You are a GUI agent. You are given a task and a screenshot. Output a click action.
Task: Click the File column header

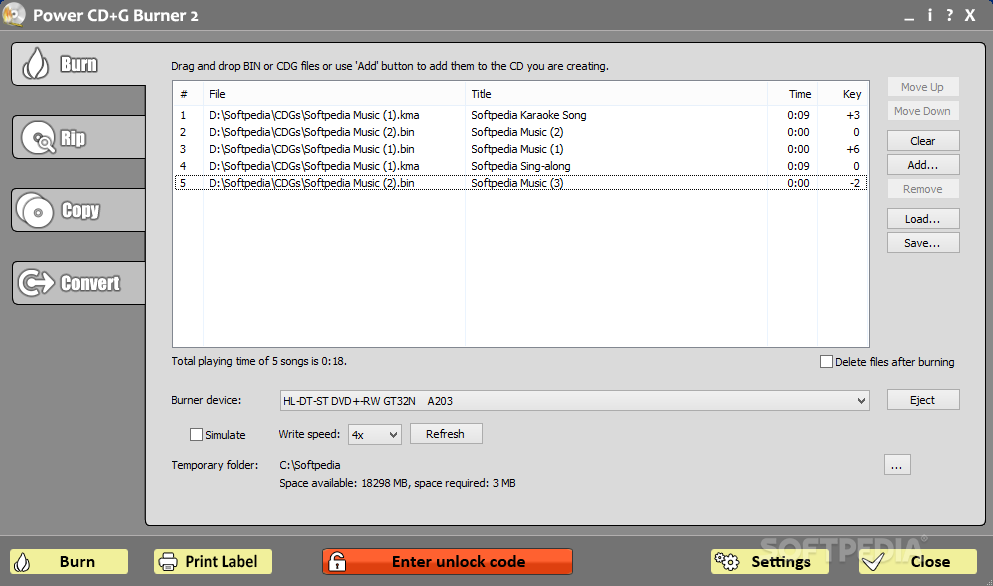coord(334,94)
